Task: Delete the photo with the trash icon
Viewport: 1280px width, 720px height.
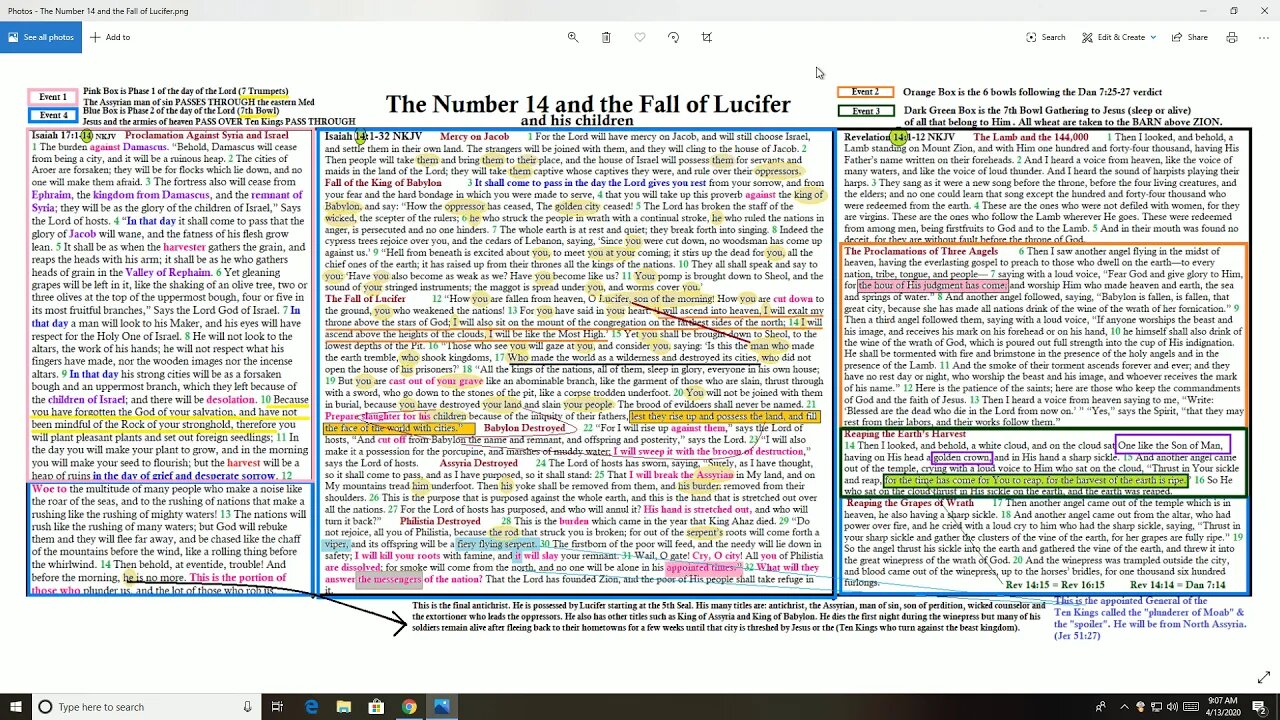Action: [x=606, y=37]
